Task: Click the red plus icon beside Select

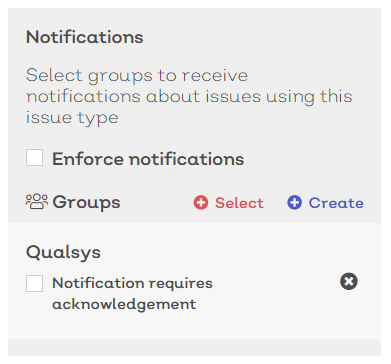Action: 201,203
